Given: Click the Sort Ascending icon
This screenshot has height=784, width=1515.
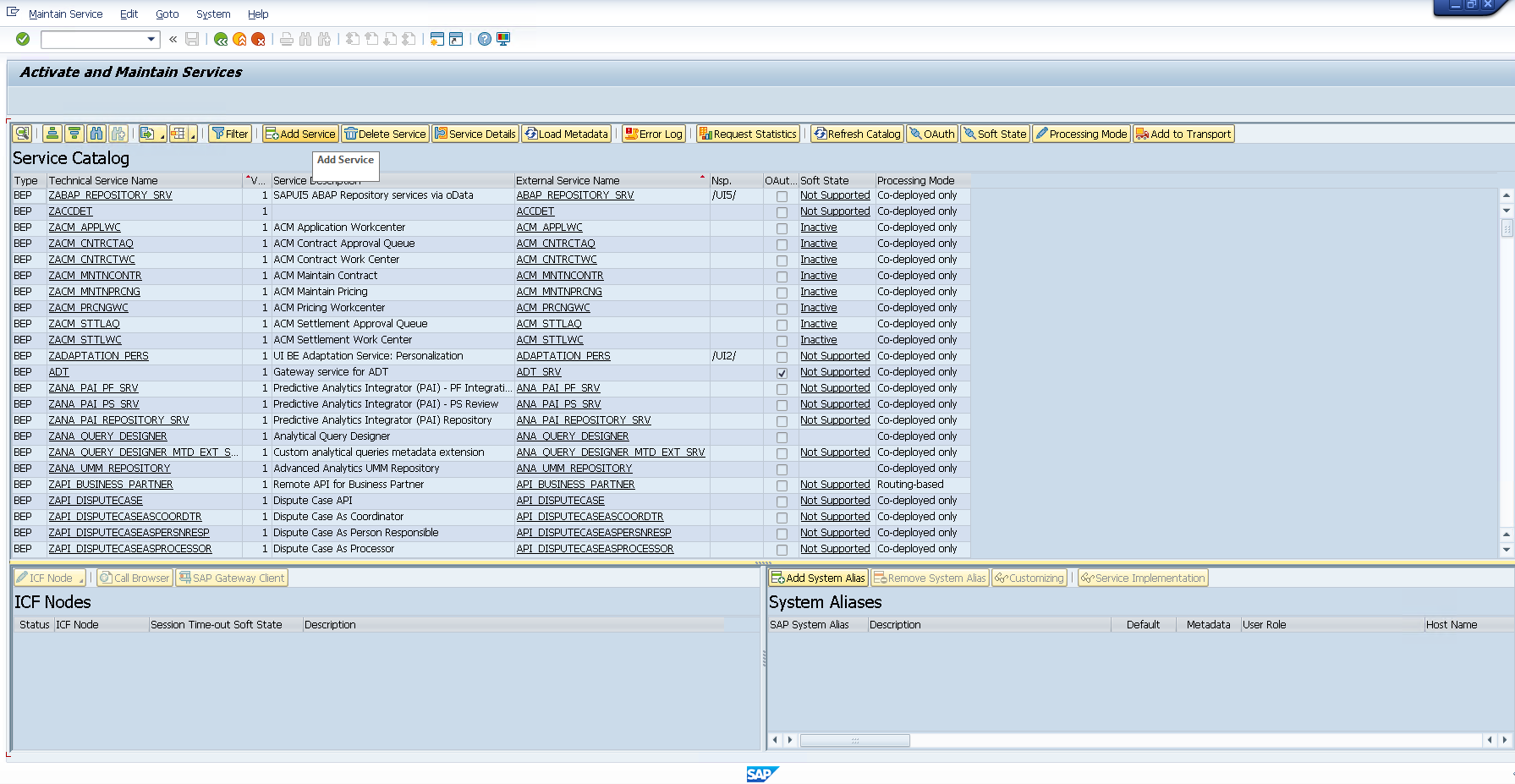Looking at the screenshot, I should click(52, 134).
